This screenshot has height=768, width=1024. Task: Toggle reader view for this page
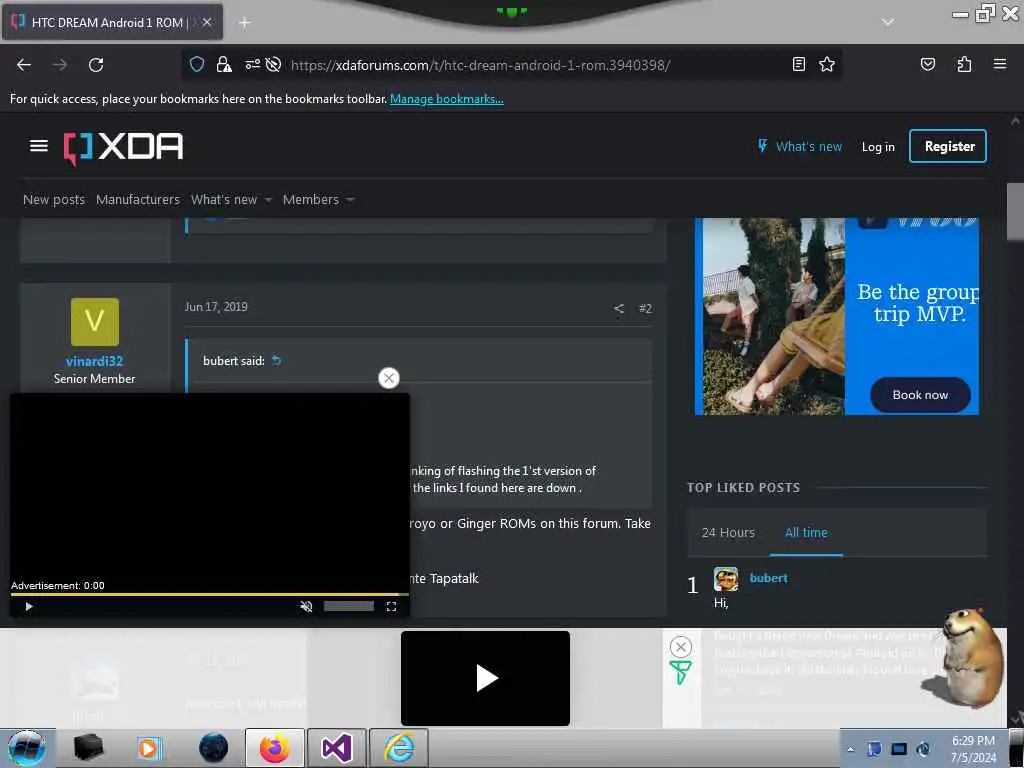click(799, 64)
